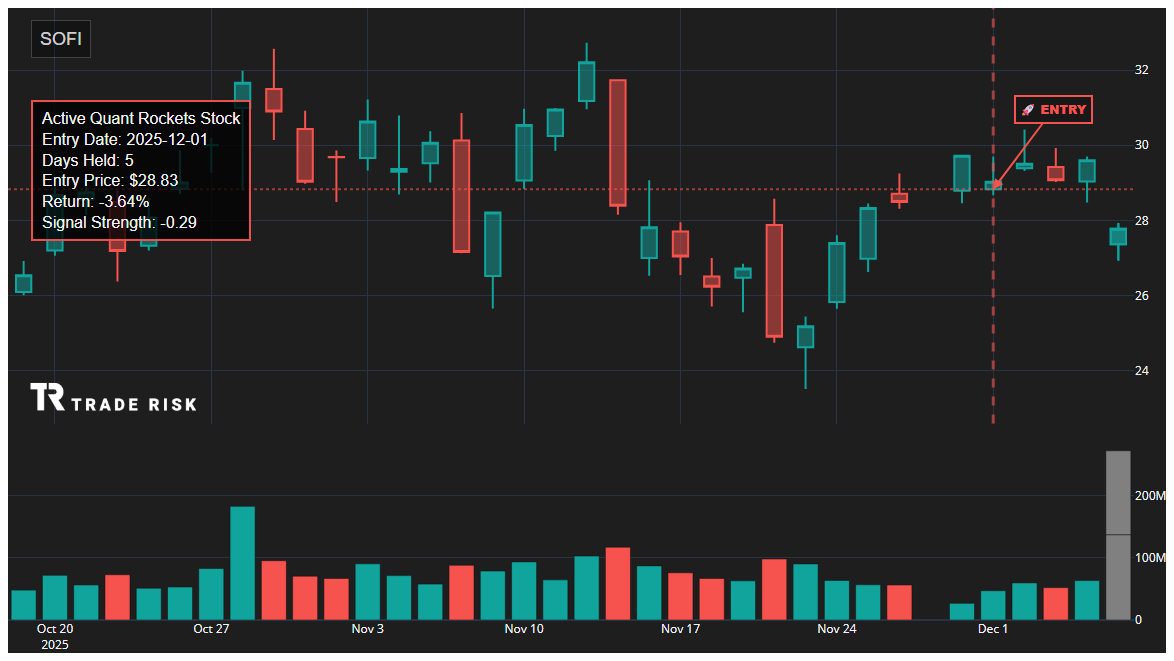Click the 'Oct 20' date axis label

(x=55, y=629)
